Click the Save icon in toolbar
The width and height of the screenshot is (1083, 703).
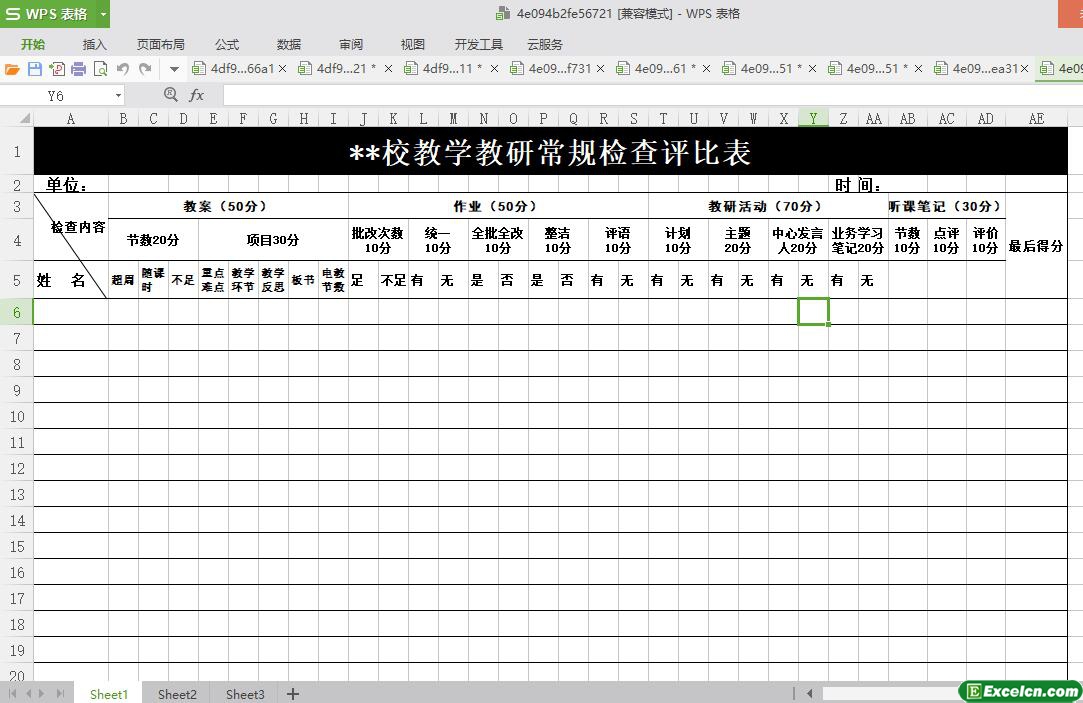click(x=34, y=69)
